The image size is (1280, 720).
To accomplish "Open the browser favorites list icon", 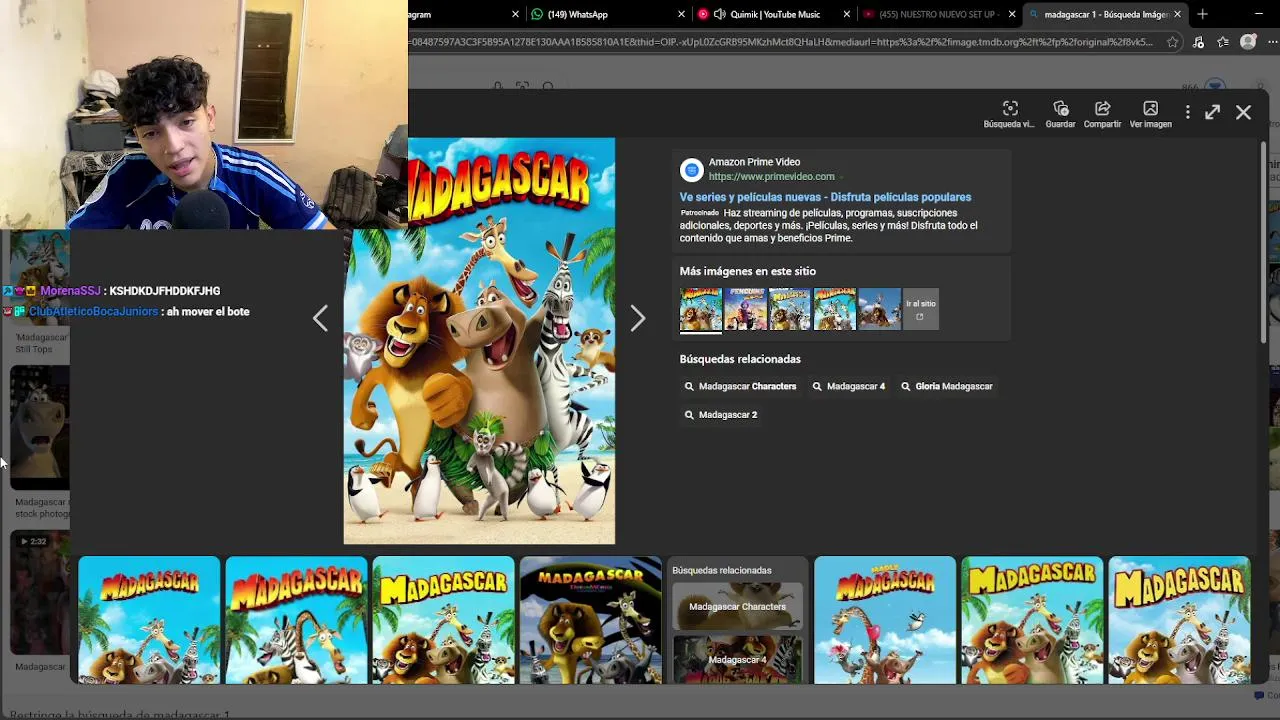I will click(1223, 42).
